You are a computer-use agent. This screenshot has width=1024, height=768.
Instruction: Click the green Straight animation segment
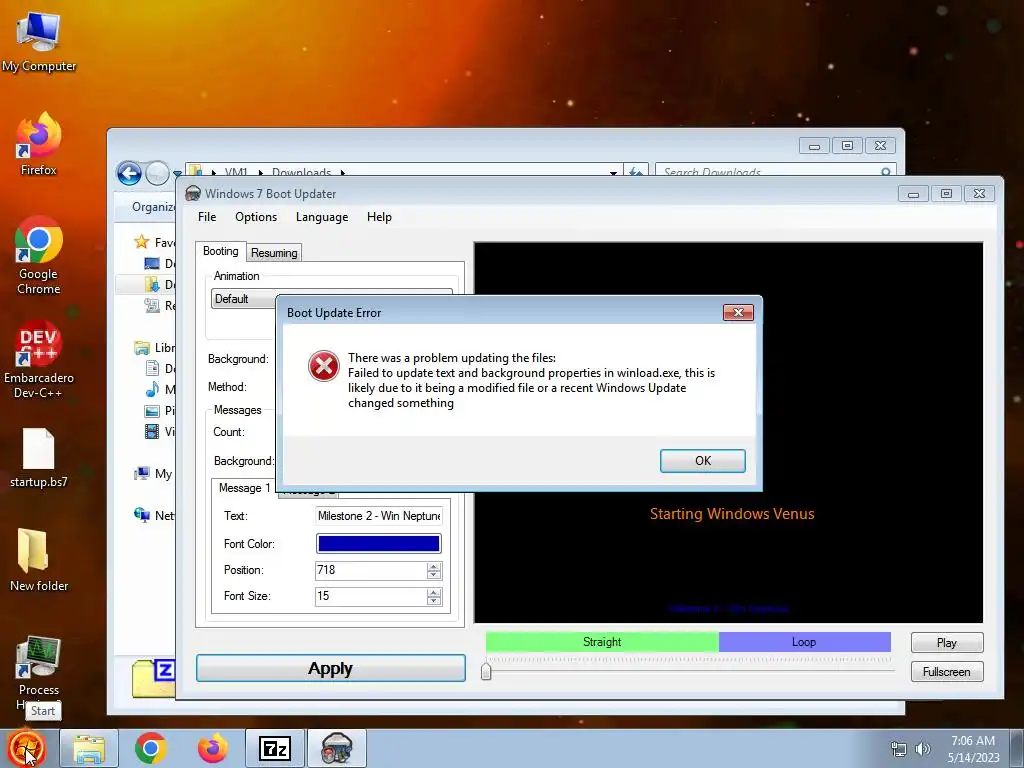click(x=602, y=642)
